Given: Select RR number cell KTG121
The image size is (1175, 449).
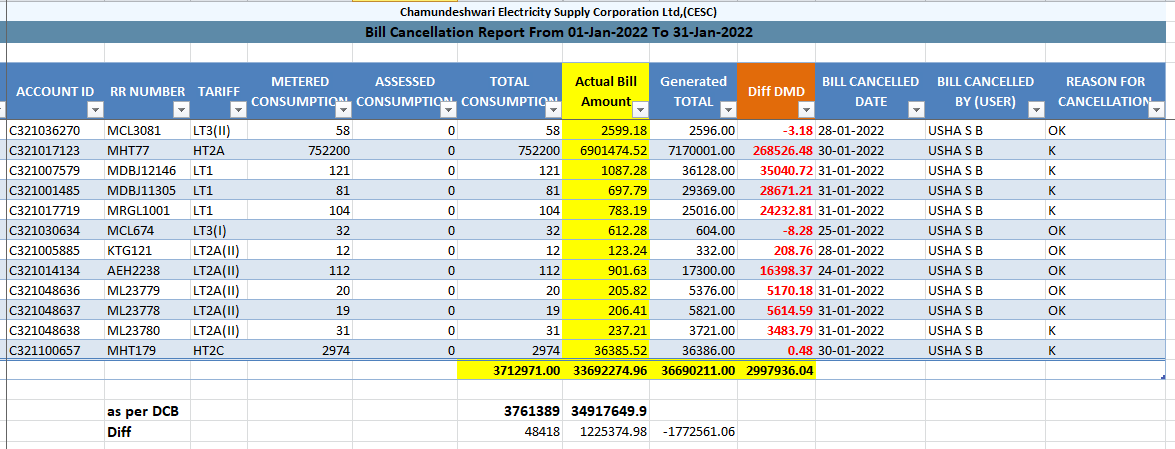Looking at the screenshot, I should click(x=147, y=250).
